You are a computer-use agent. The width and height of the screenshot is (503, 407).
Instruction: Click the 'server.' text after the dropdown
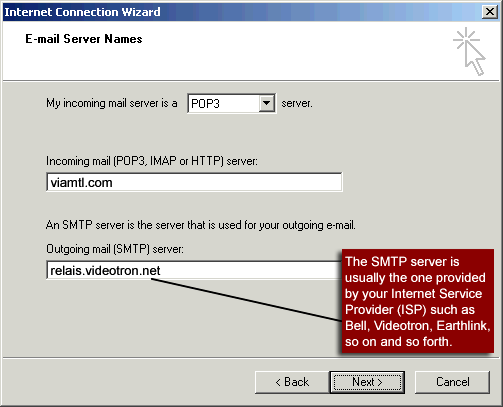(x=297, y=103)
